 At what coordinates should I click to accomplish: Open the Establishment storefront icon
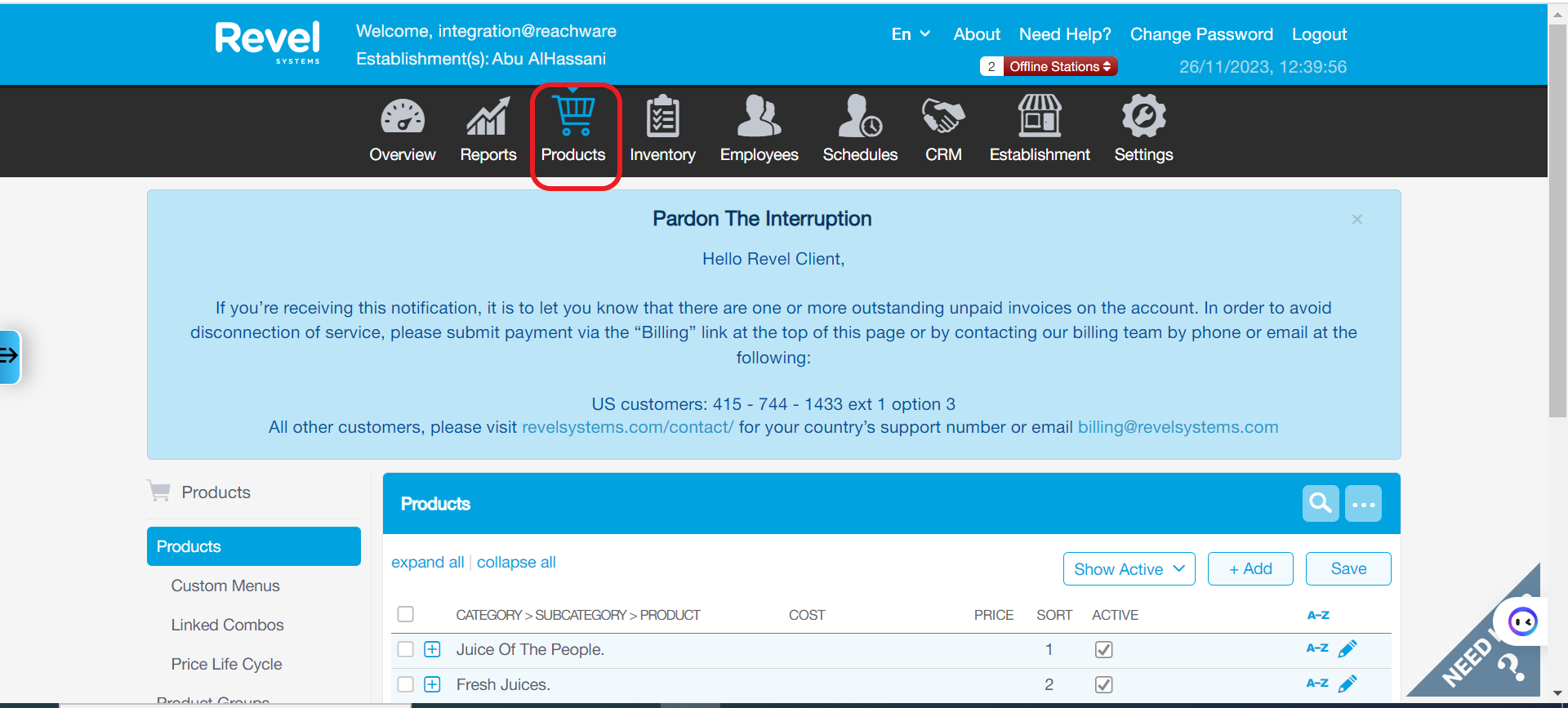[1040, 116]
